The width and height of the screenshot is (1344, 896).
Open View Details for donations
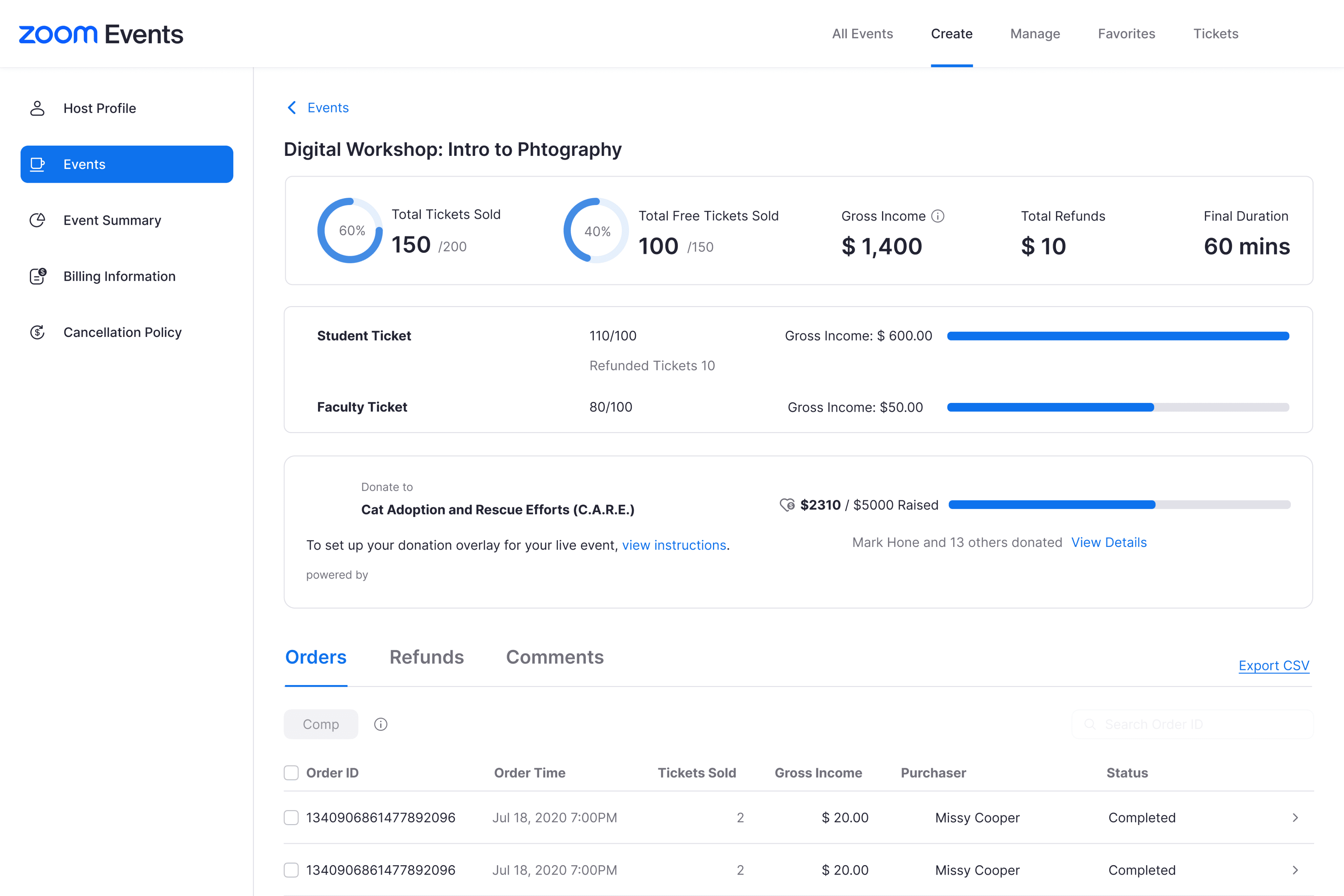point(1109,542)
